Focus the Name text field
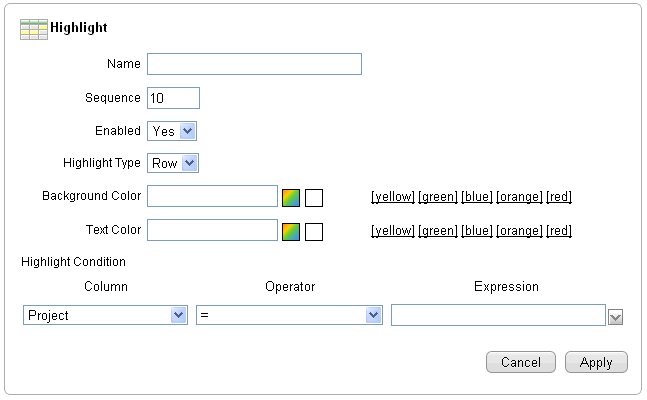 [254, 65]
